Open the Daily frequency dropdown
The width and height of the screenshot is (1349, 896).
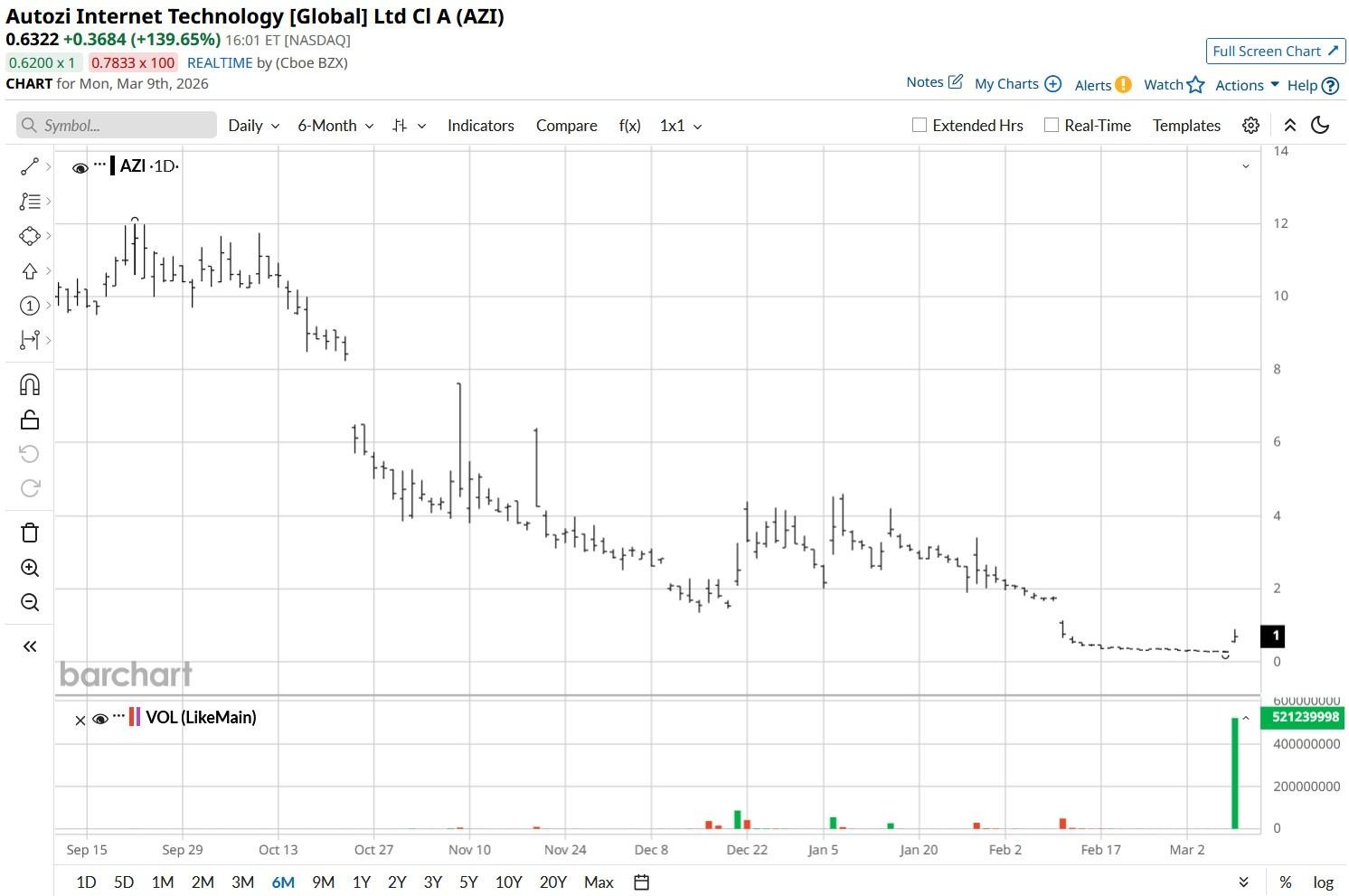pos(253,126)
